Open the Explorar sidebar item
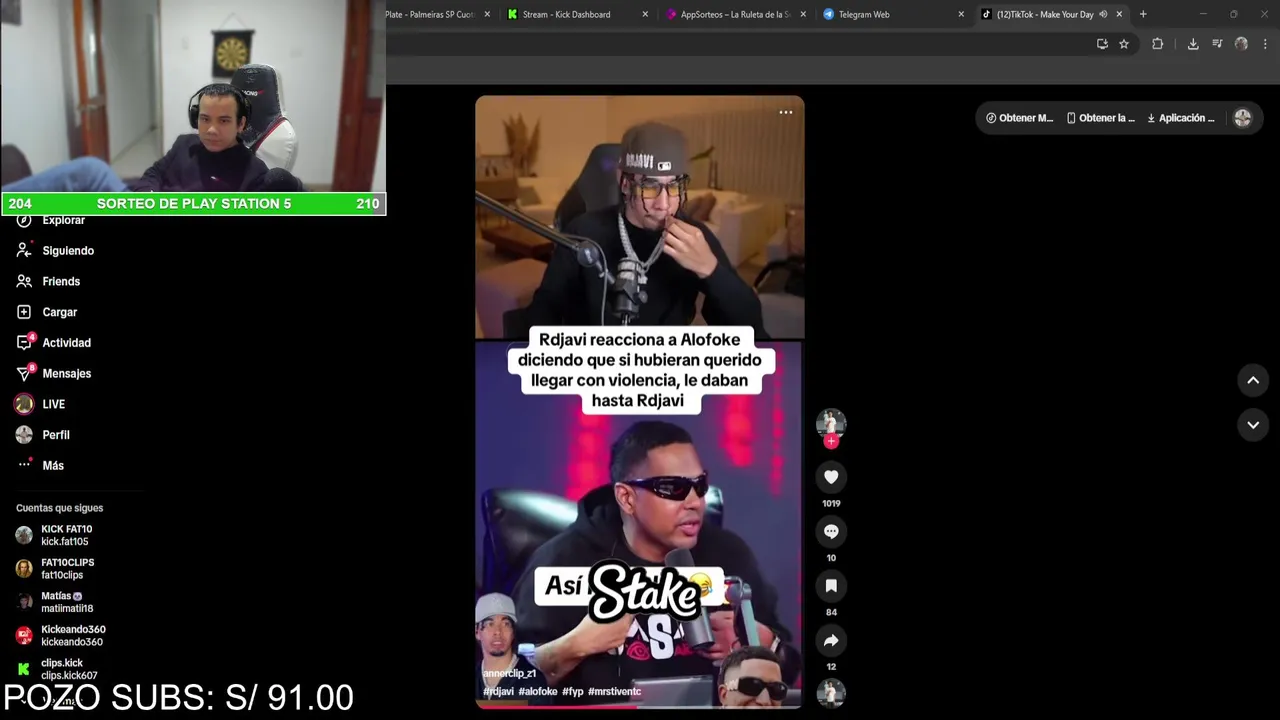 click(x=63, y=220)
